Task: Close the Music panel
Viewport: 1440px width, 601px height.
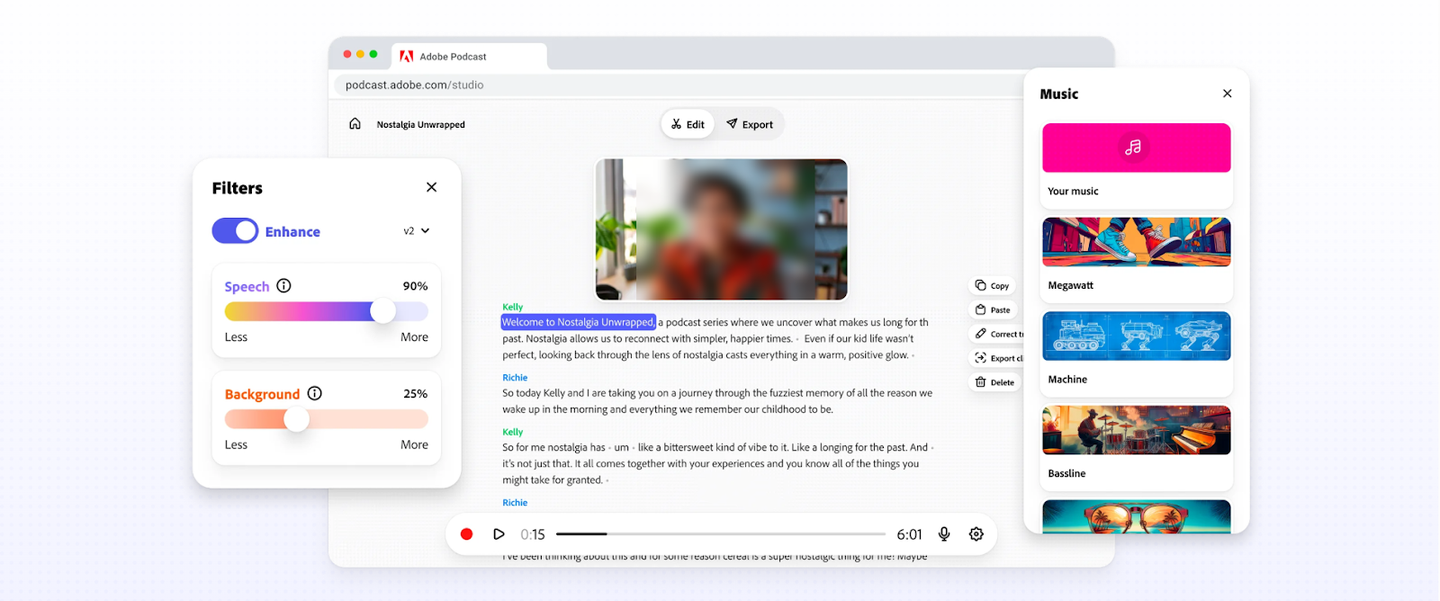Action: [x=1227, y=94]
